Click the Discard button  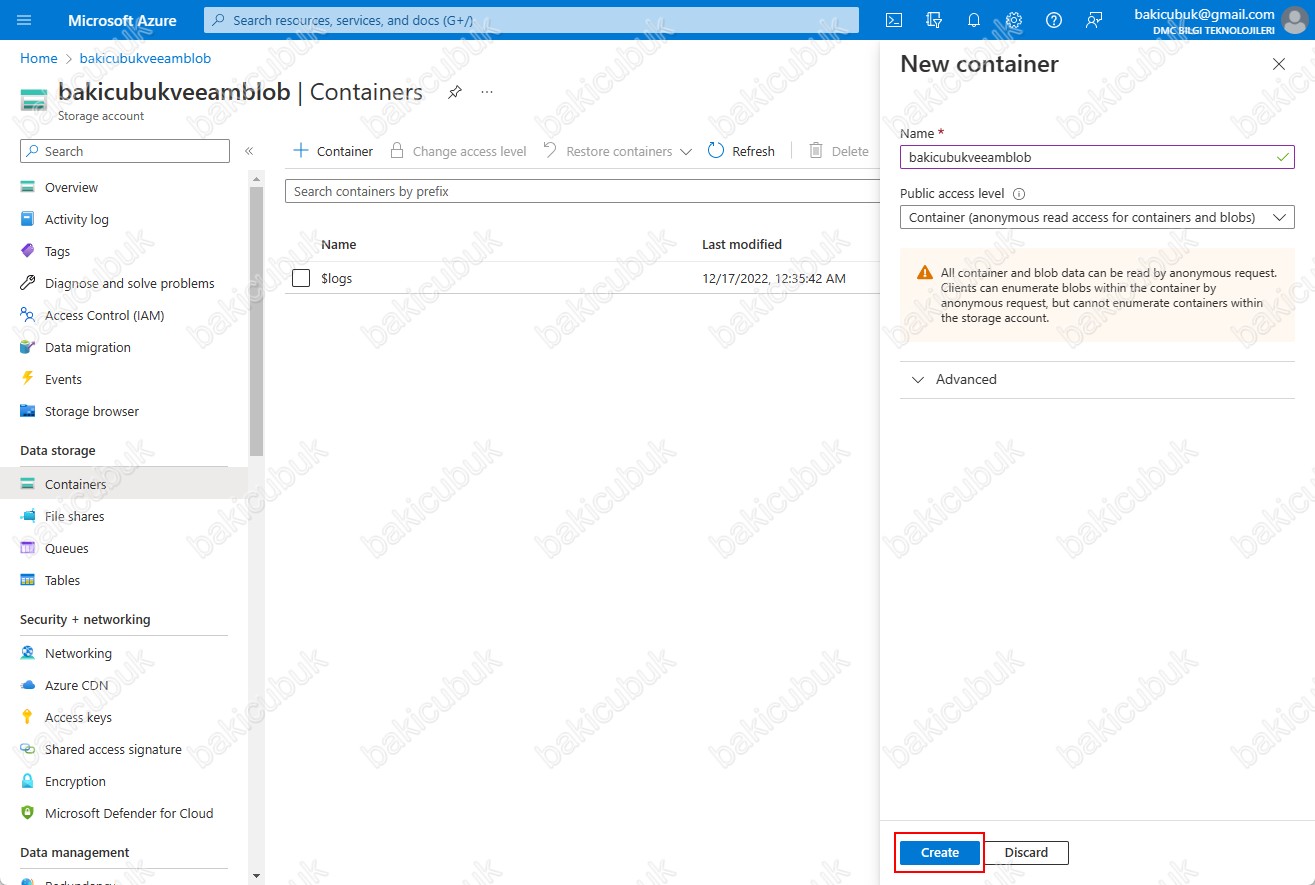1026,852
